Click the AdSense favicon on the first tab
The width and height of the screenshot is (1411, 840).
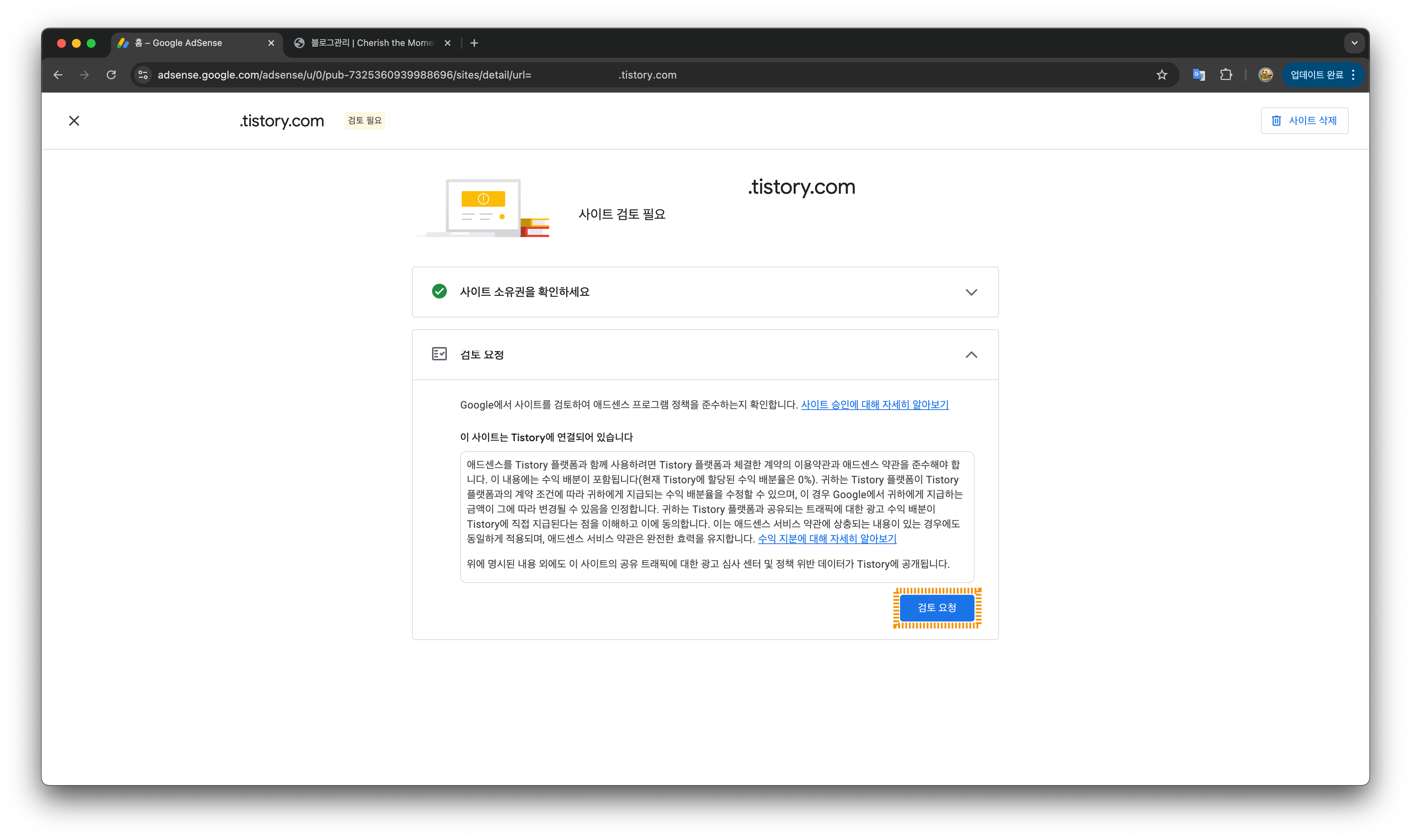click(123, 43)
